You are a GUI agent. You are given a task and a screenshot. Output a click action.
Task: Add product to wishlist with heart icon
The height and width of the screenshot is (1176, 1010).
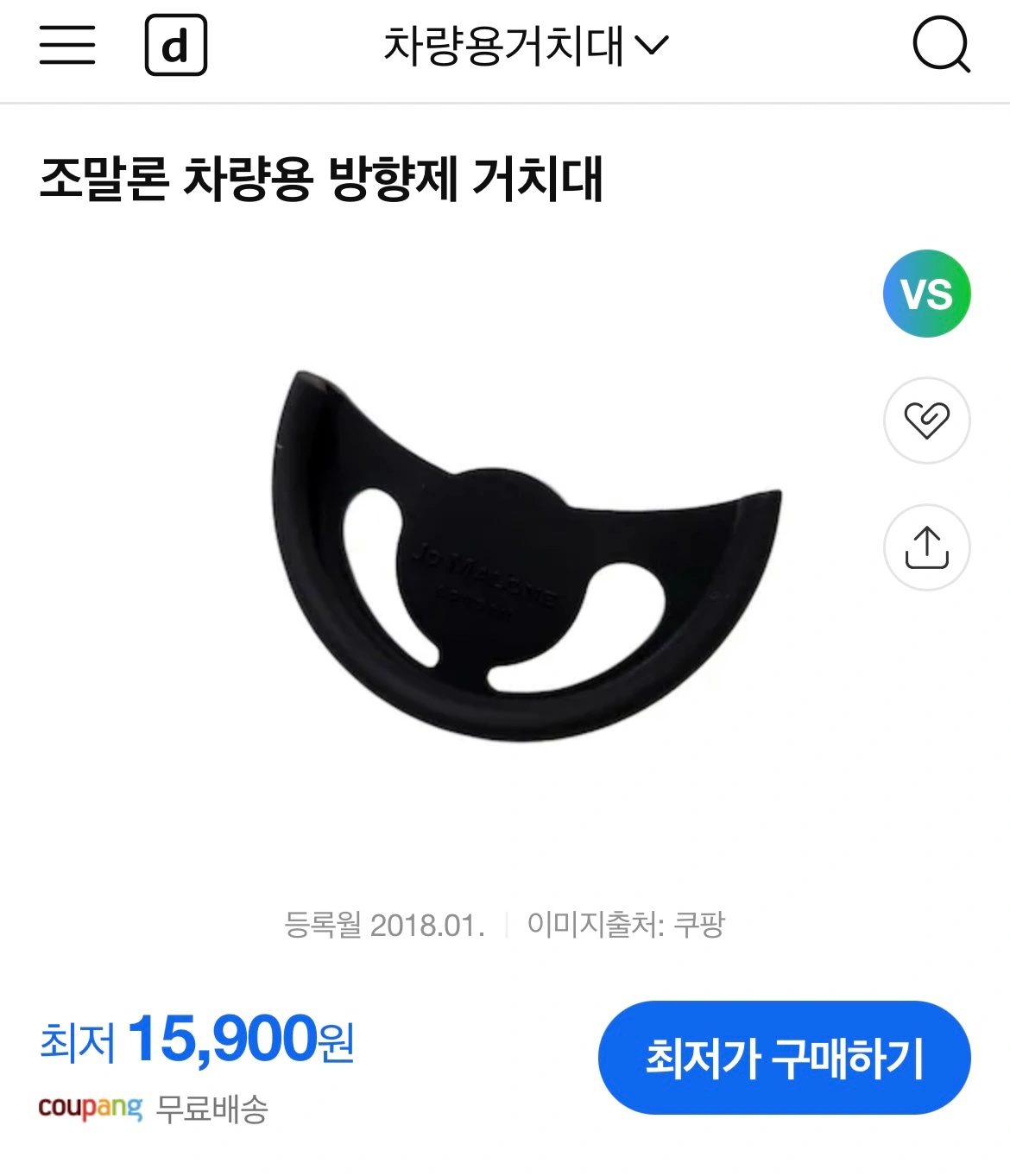[x=926, y=420]
